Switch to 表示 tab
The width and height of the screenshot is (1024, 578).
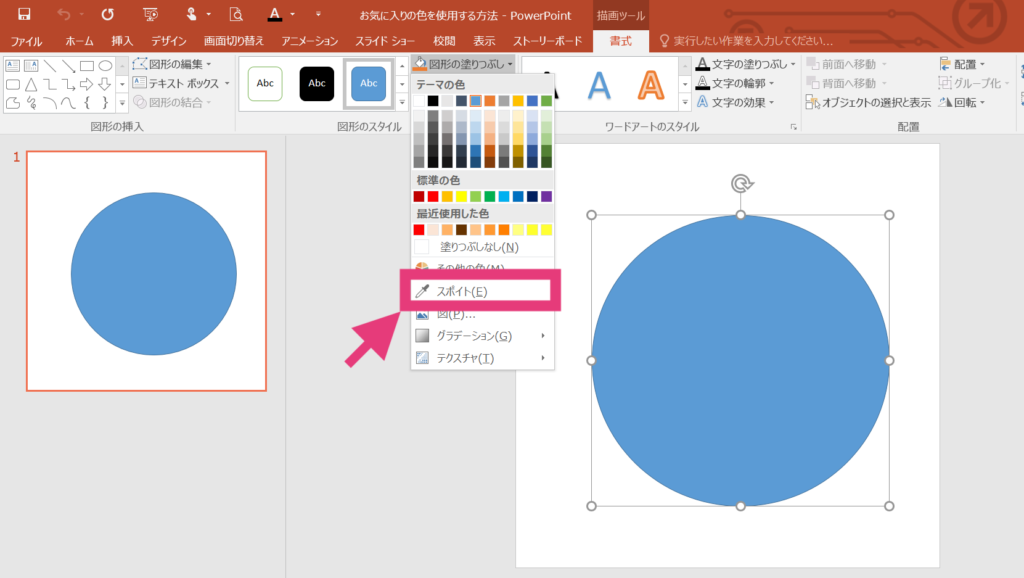(x=484, y=41)
